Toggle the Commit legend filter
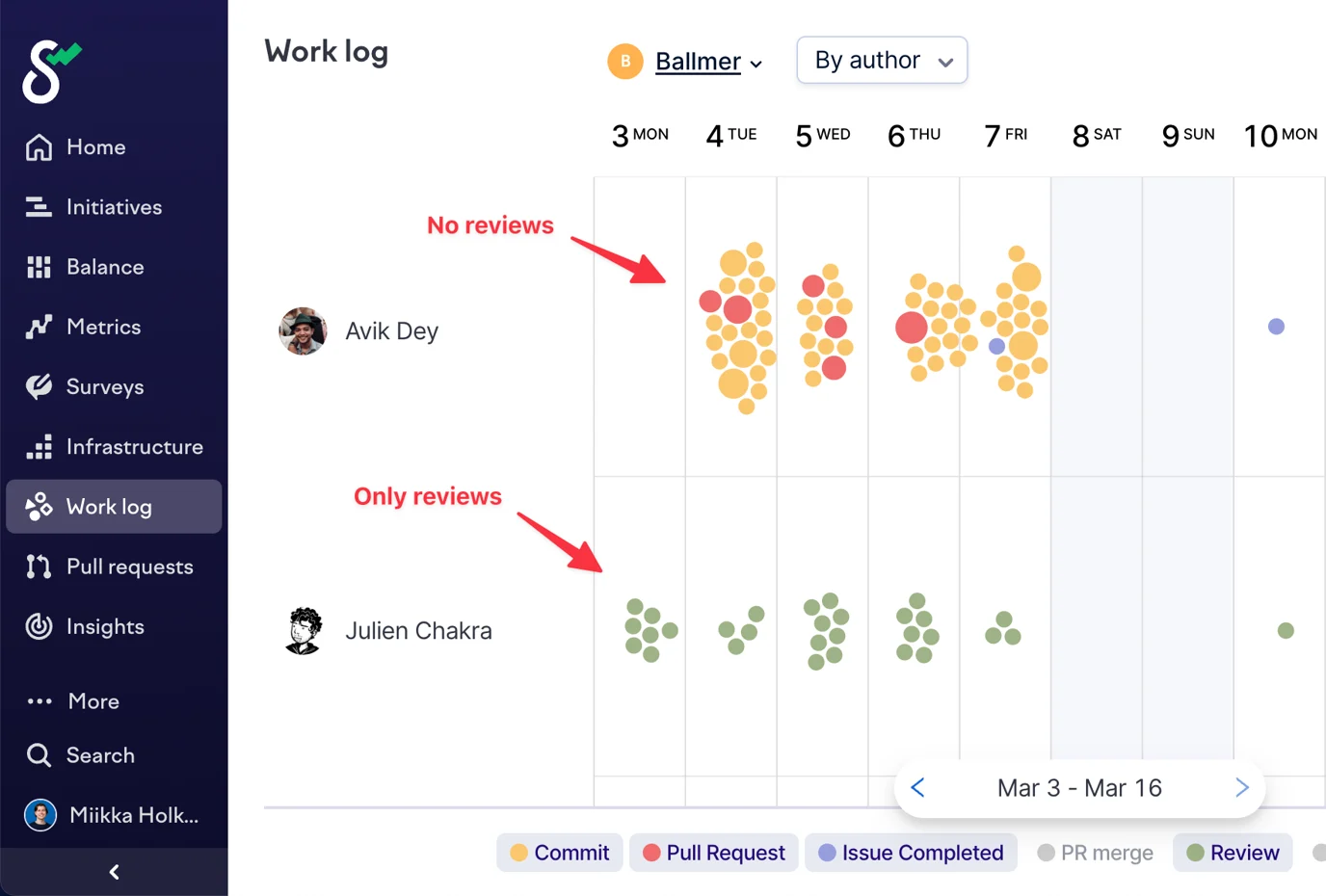The width and height of the screenshot is (1326, 896). [559, 853]
